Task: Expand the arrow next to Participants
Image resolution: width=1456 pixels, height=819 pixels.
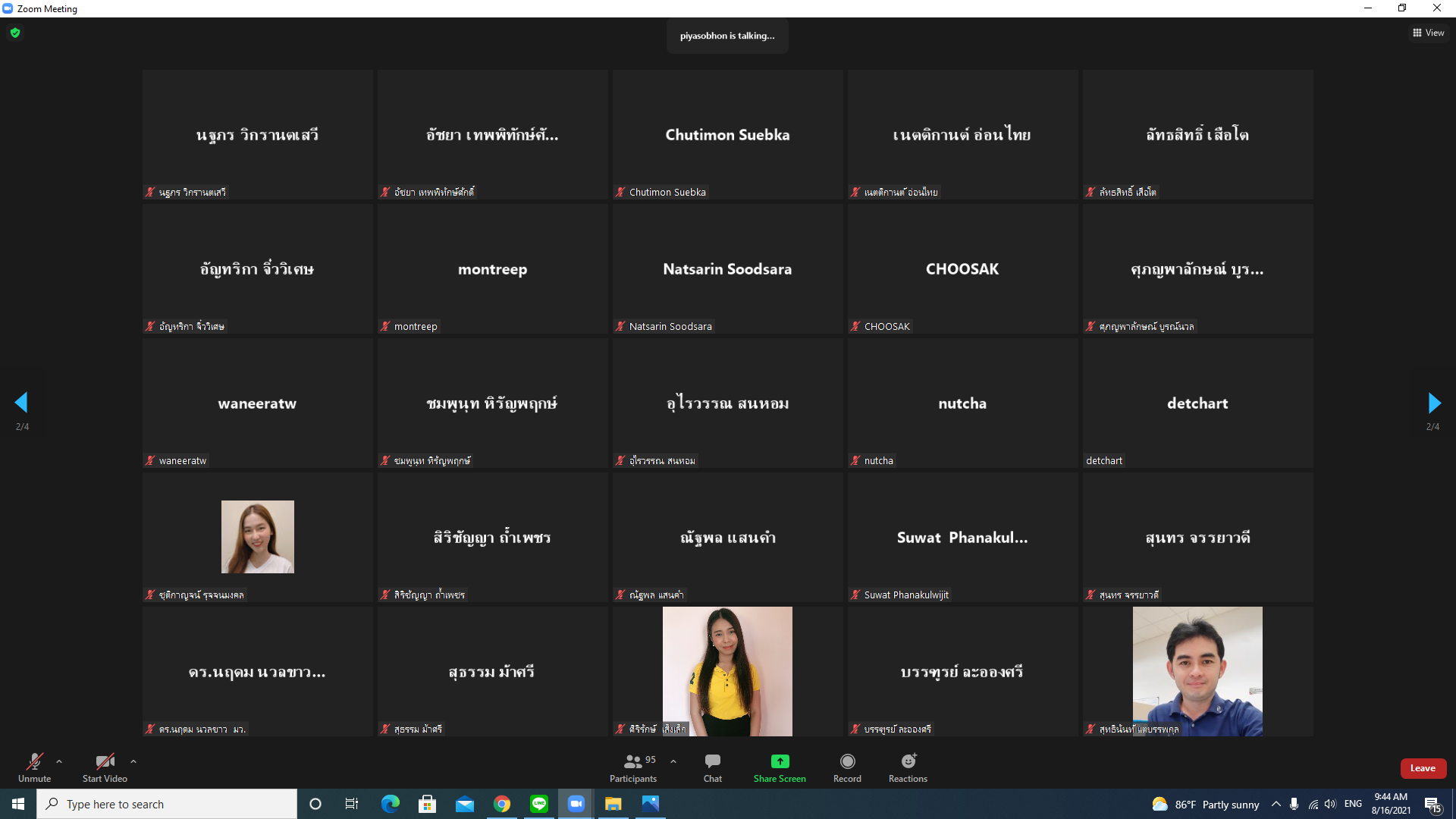Action: 673,761
